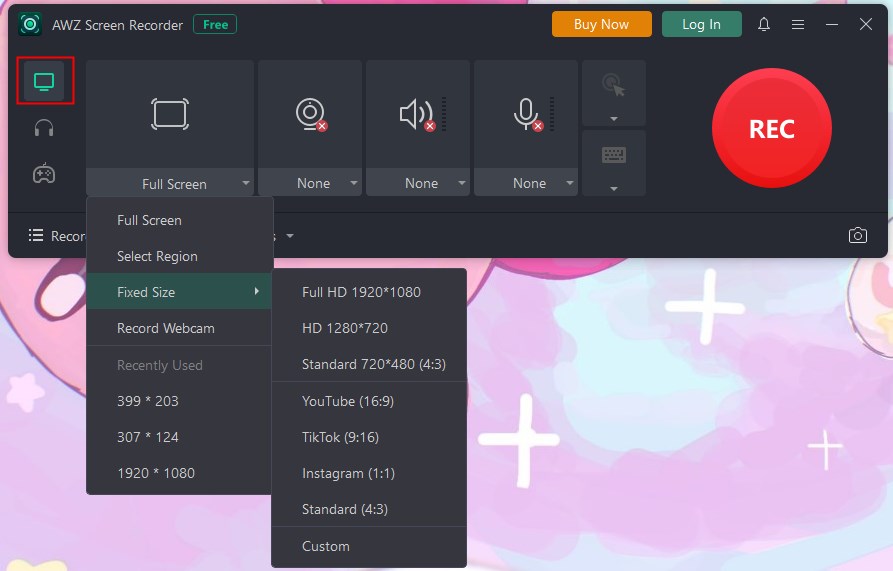Viewport: 893px width, 571px height.
Task: Expand the webcam None dropdown
Action: click(354, 183)
